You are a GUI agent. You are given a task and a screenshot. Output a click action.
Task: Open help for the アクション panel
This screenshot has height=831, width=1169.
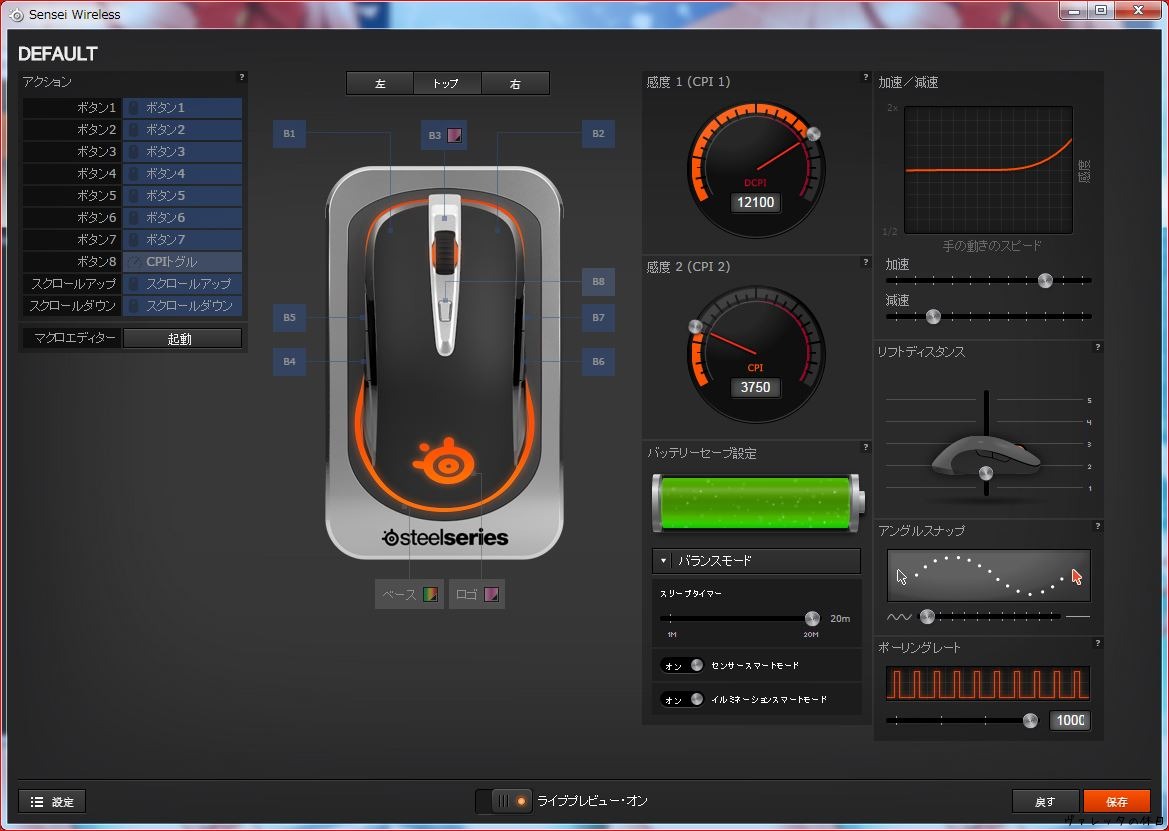point(242,77)
